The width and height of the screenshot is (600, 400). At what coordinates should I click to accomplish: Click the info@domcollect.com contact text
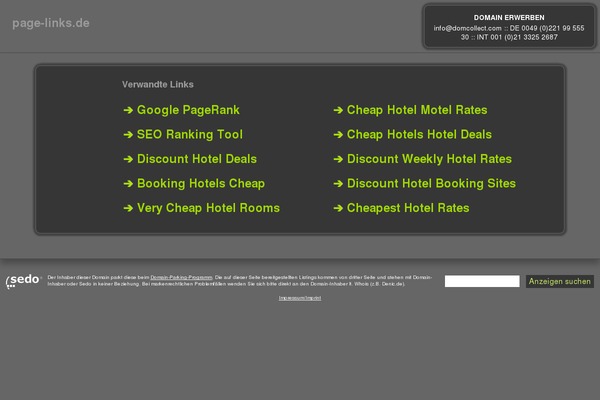tap(467, 28)
